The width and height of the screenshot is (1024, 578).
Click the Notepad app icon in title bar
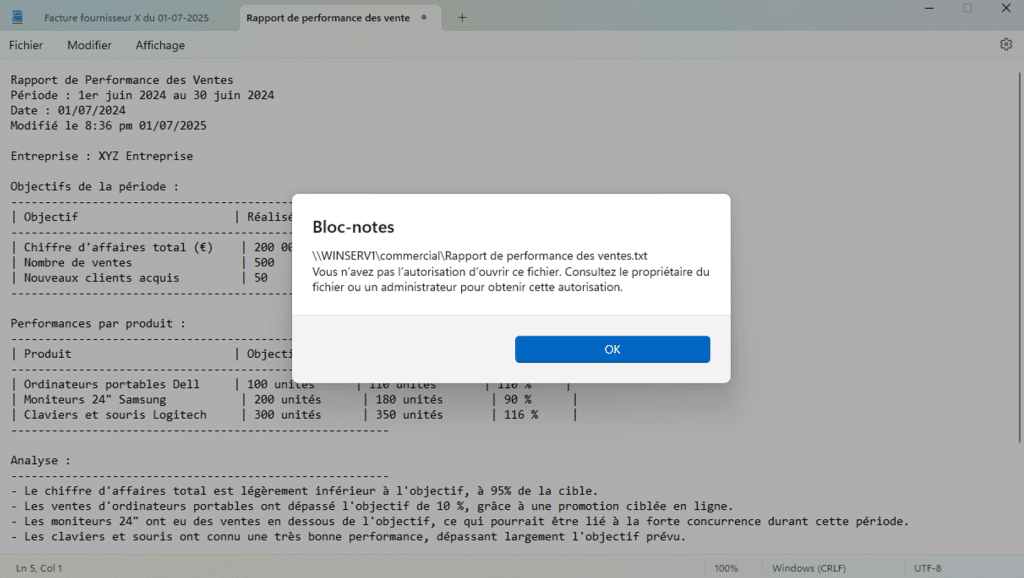coord(17,18)
